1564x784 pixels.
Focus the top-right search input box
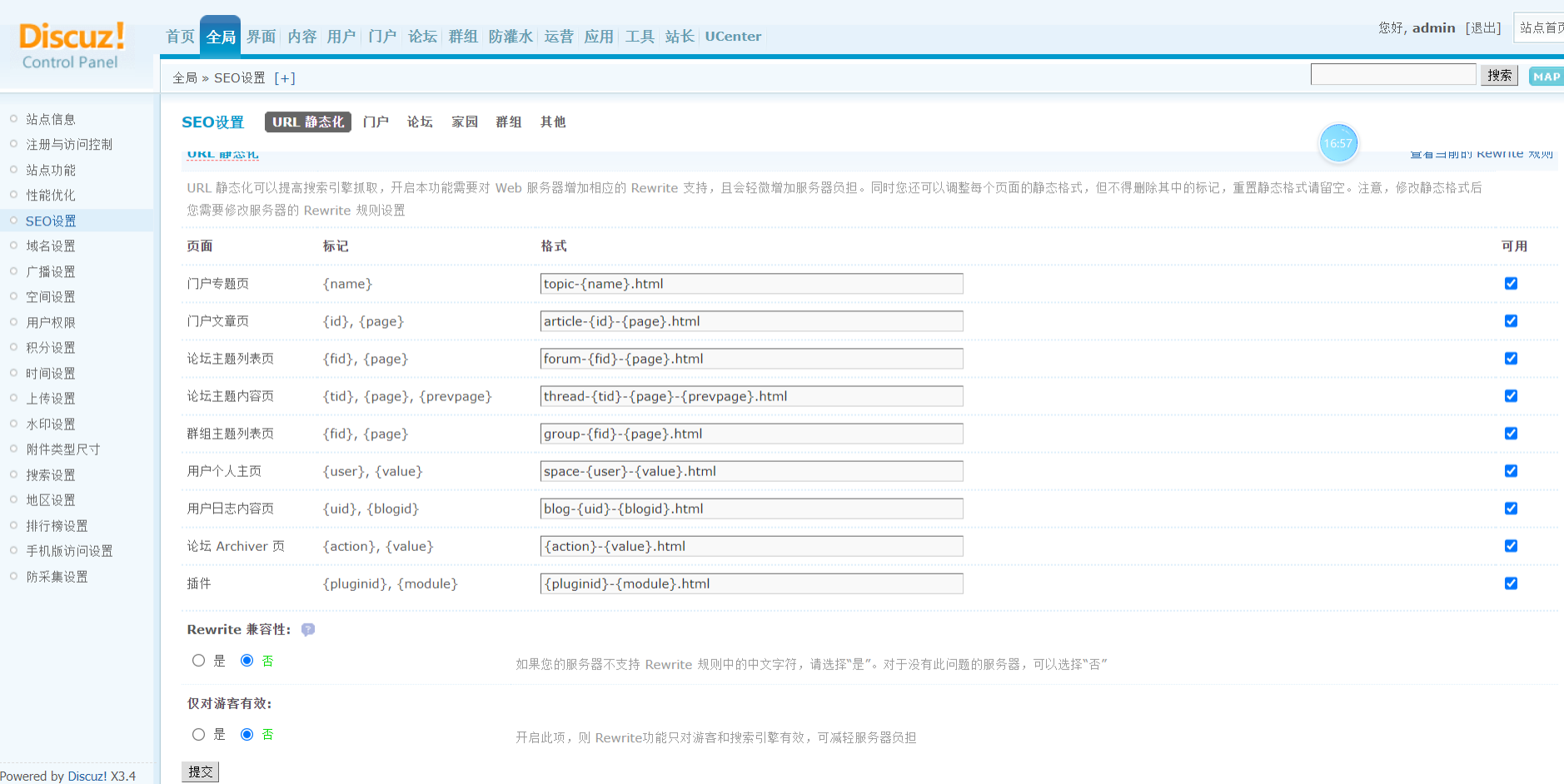pyautogui.click(x=1392, y=75)
